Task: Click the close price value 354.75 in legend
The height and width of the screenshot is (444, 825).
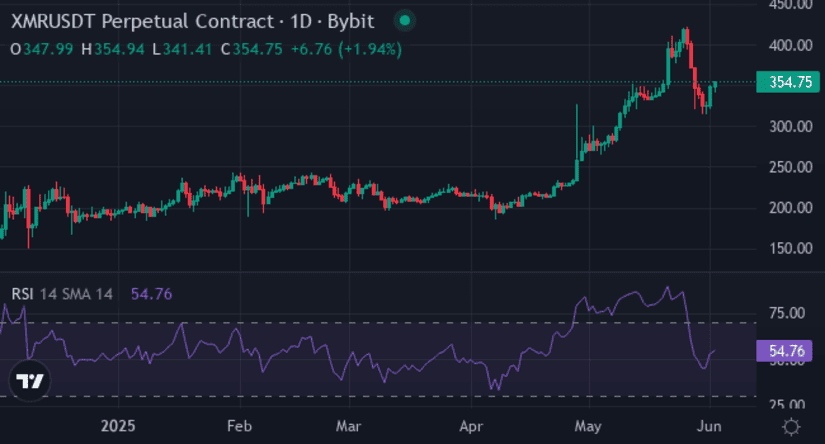Action: coord(257,49)
